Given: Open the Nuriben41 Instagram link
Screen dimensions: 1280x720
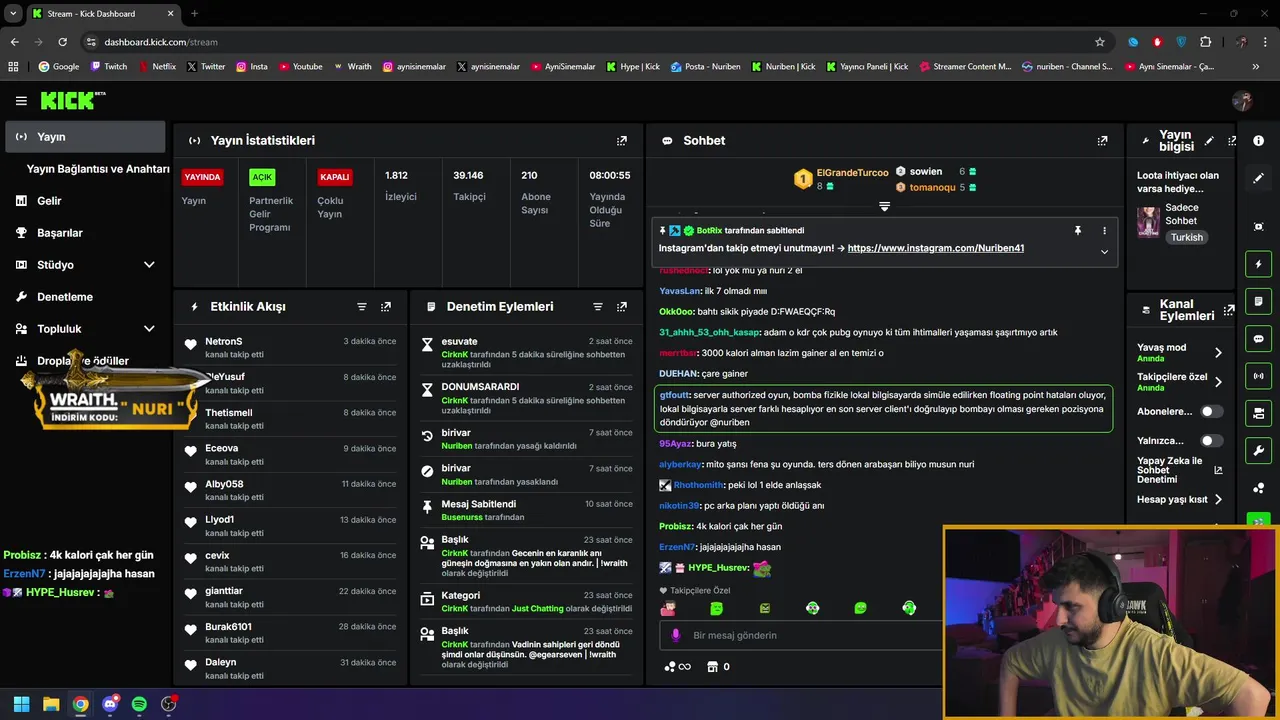Looking at the screenshot, I should point(935,248).
